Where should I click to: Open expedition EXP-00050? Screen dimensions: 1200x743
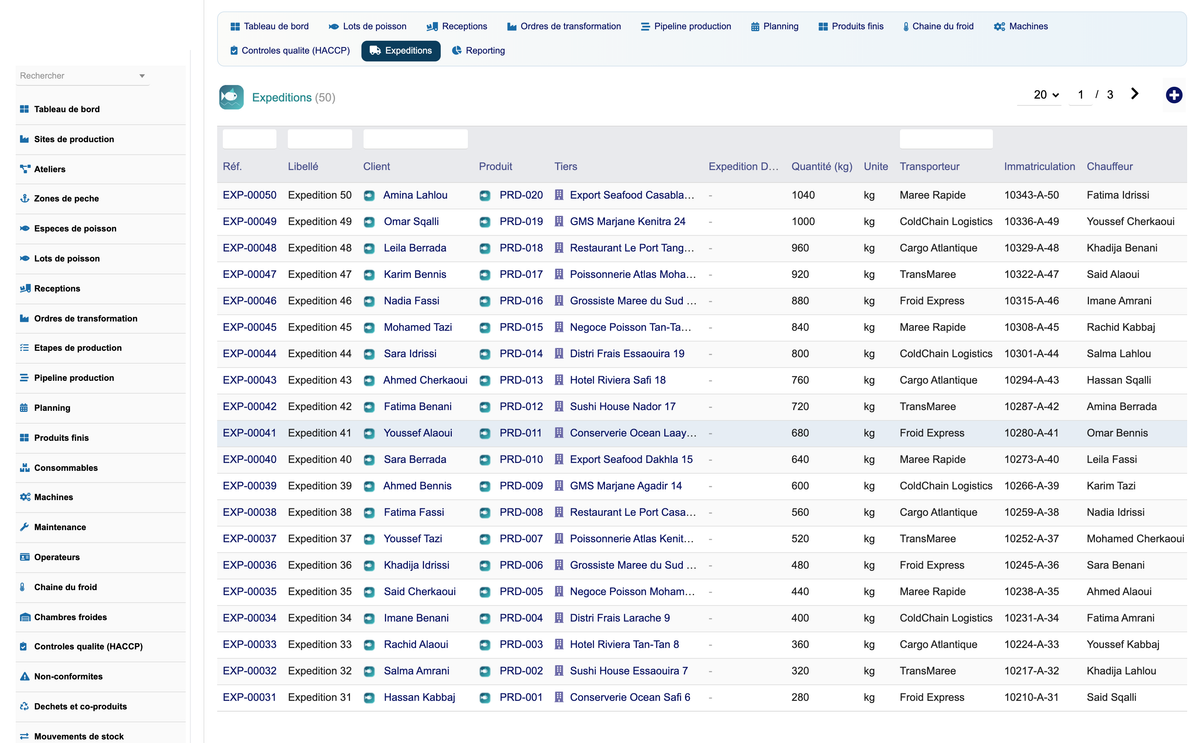pos(250,195)
